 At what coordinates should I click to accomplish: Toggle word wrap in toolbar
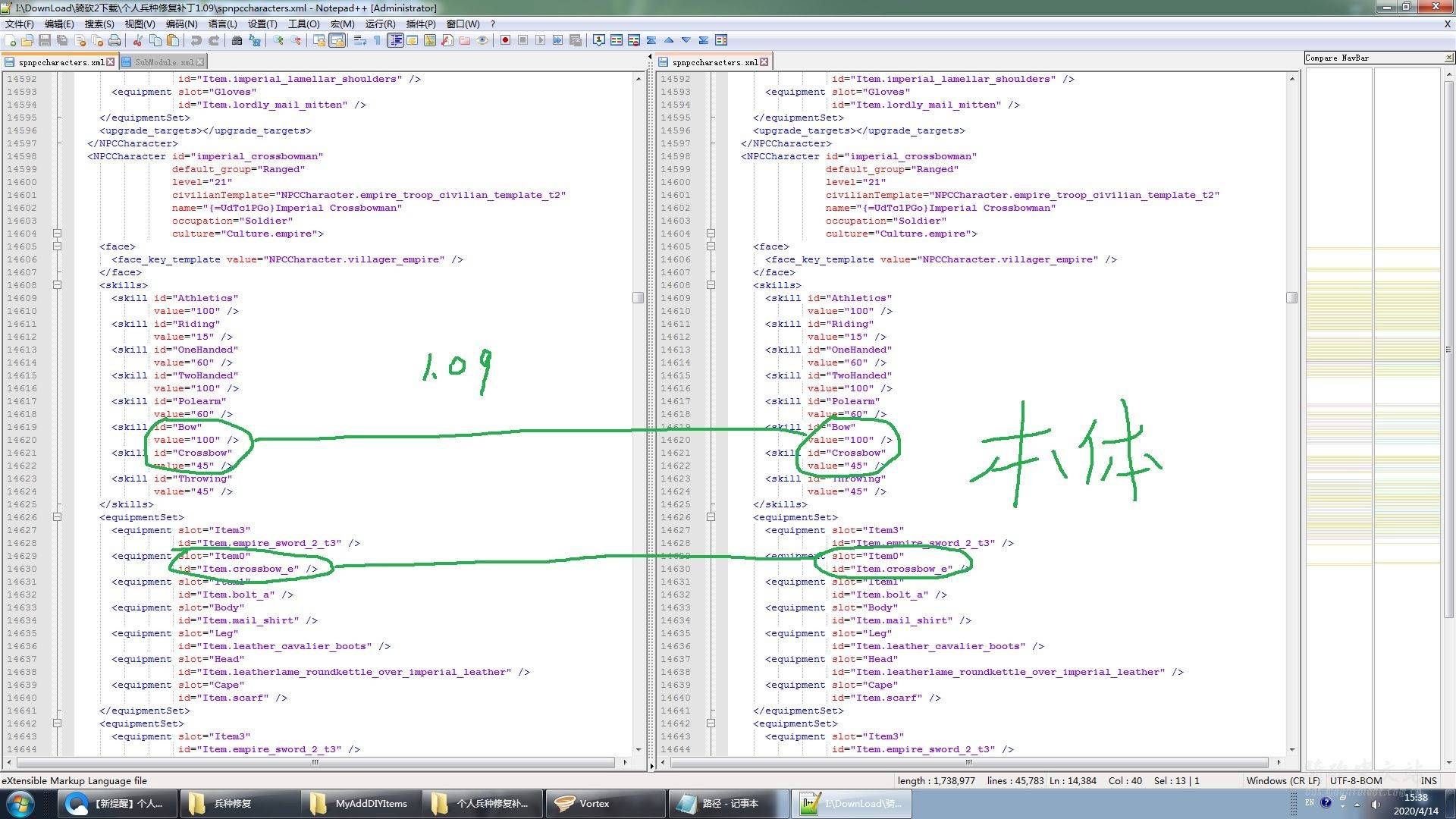point(359,40)
